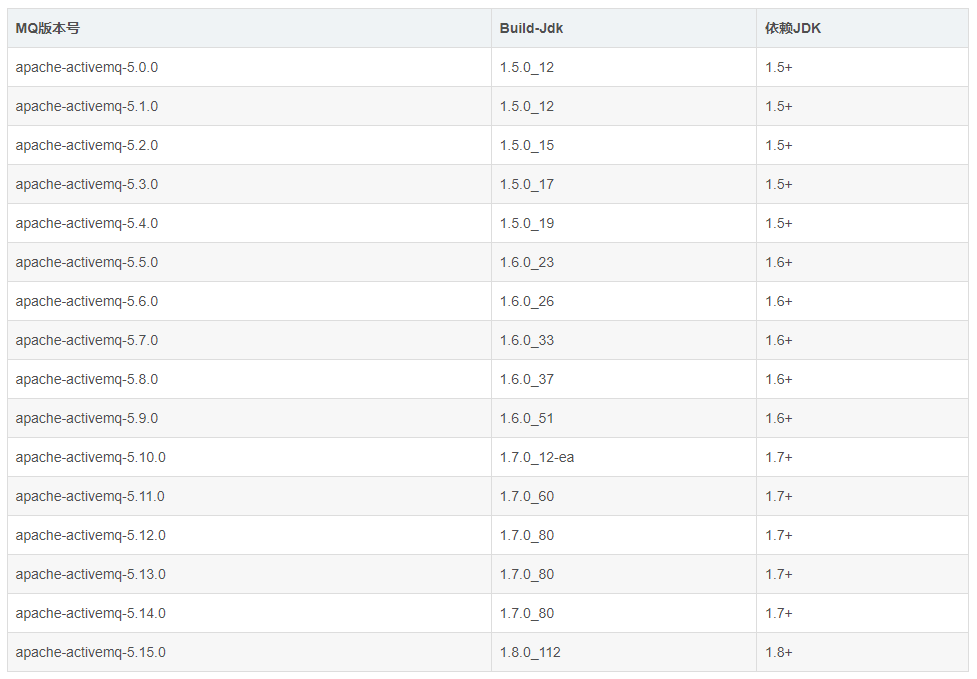The image size is (977, 679).
Task: Select the apache-activemq-5.12.0 cell
Action: click(x=249, y=535)
